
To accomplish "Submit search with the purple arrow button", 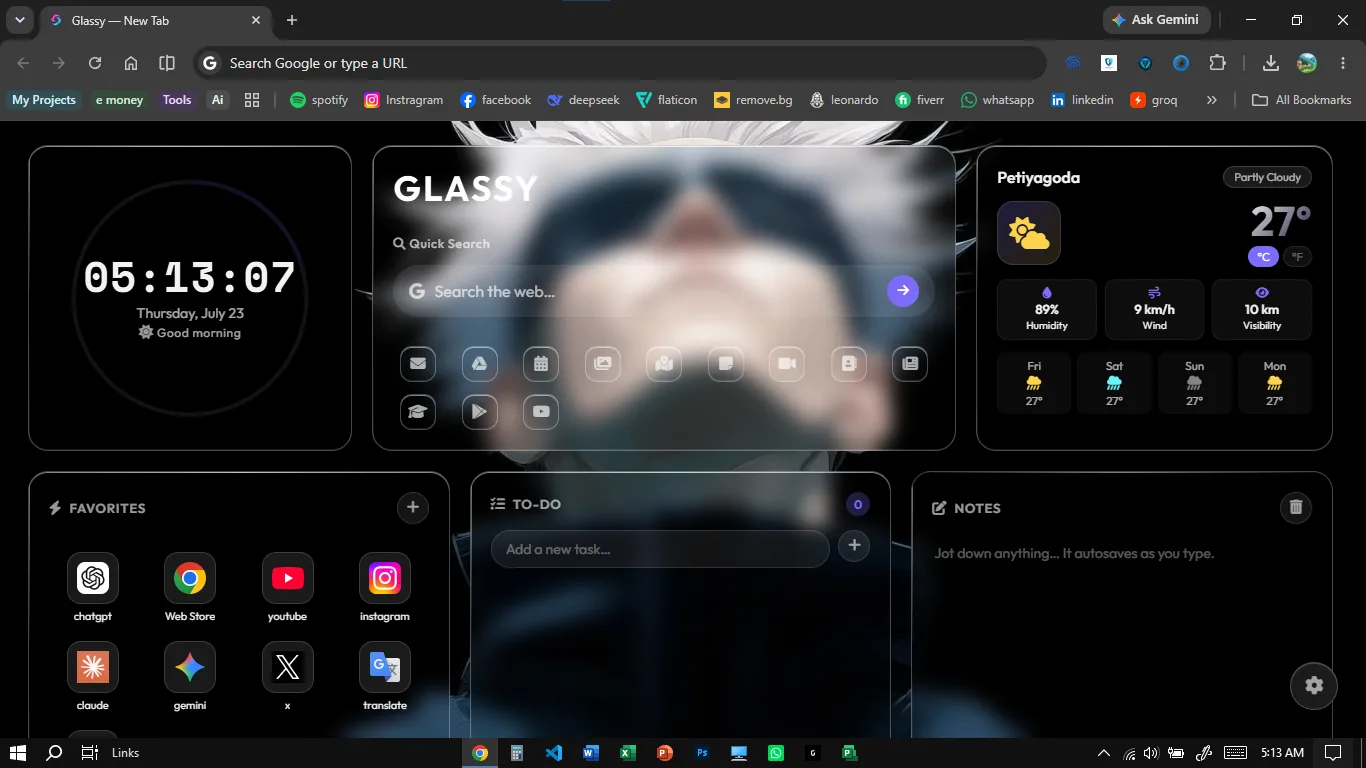I will tap(903, 291).
